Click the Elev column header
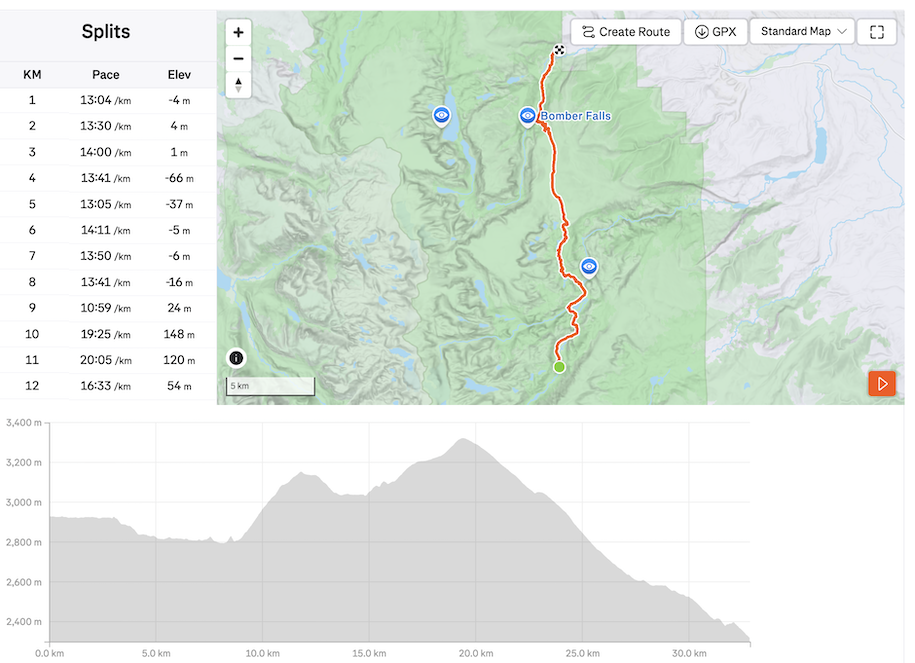915x663 pixels. (181, 74)
